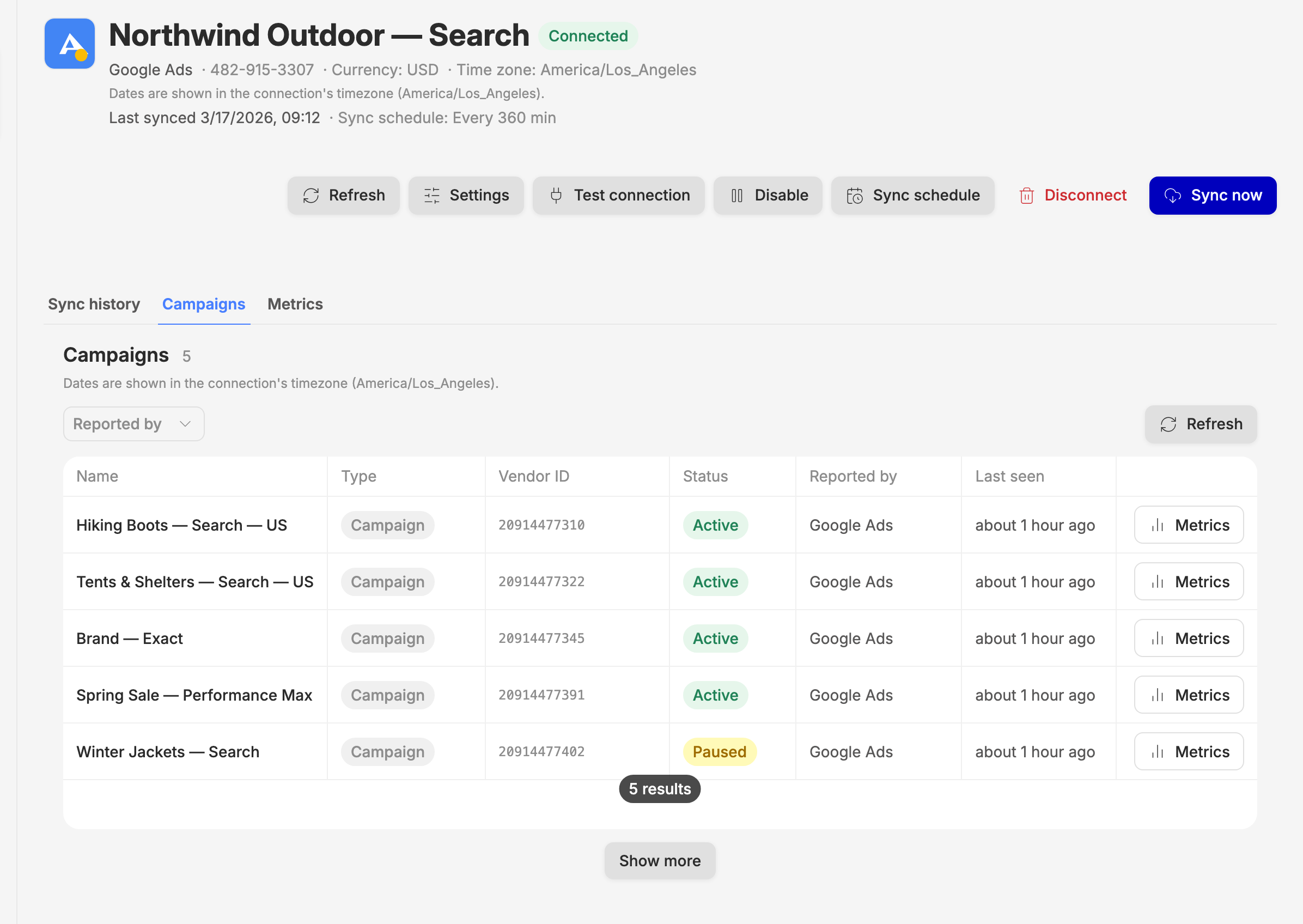The width and height of the screenshot is (1303, 924).
Task: Click campaign name Winter Jackets — Search
Action: [168, 752]
